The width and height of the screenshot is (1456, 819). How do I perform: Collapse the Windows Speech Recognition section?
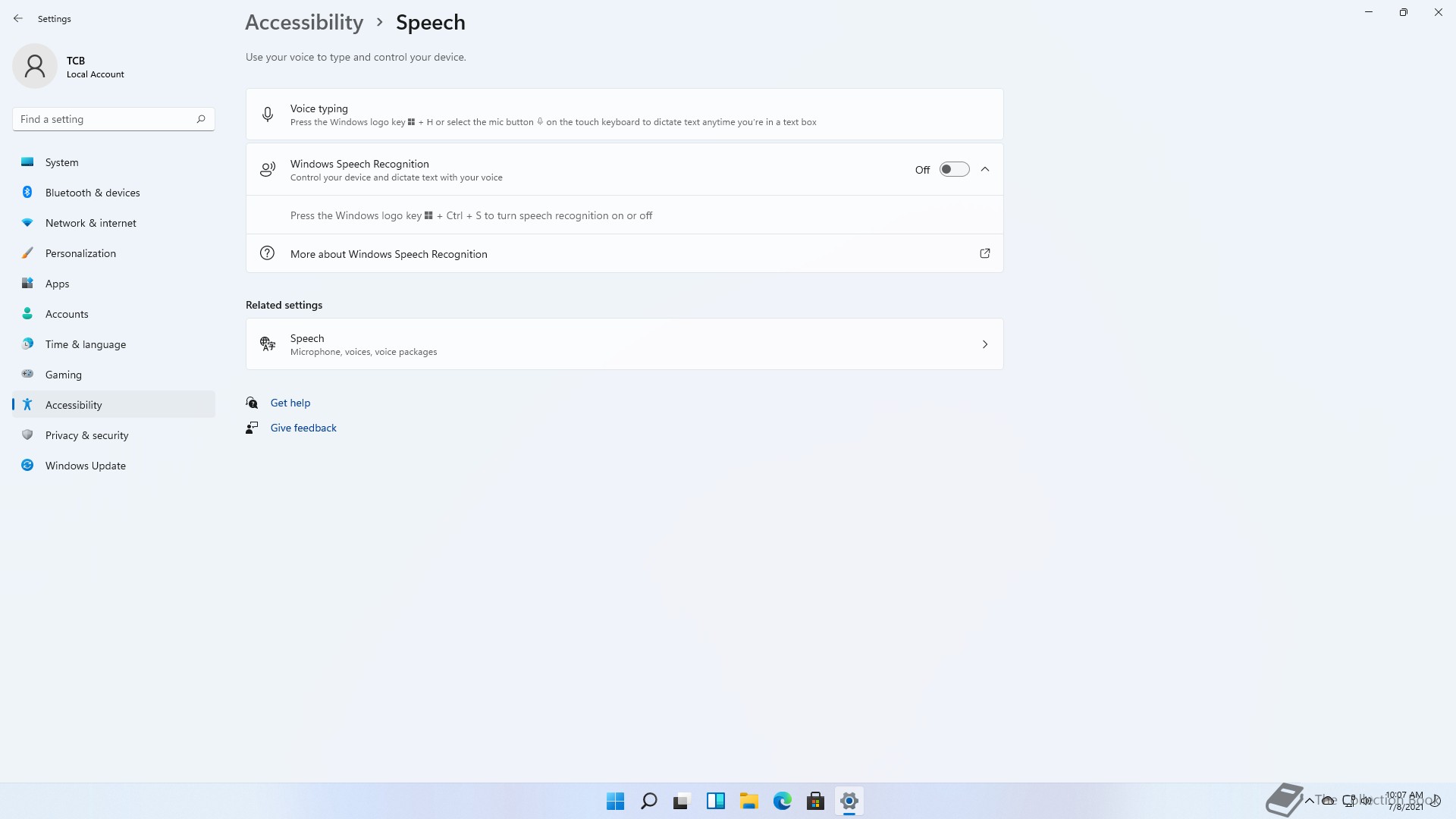985,169
